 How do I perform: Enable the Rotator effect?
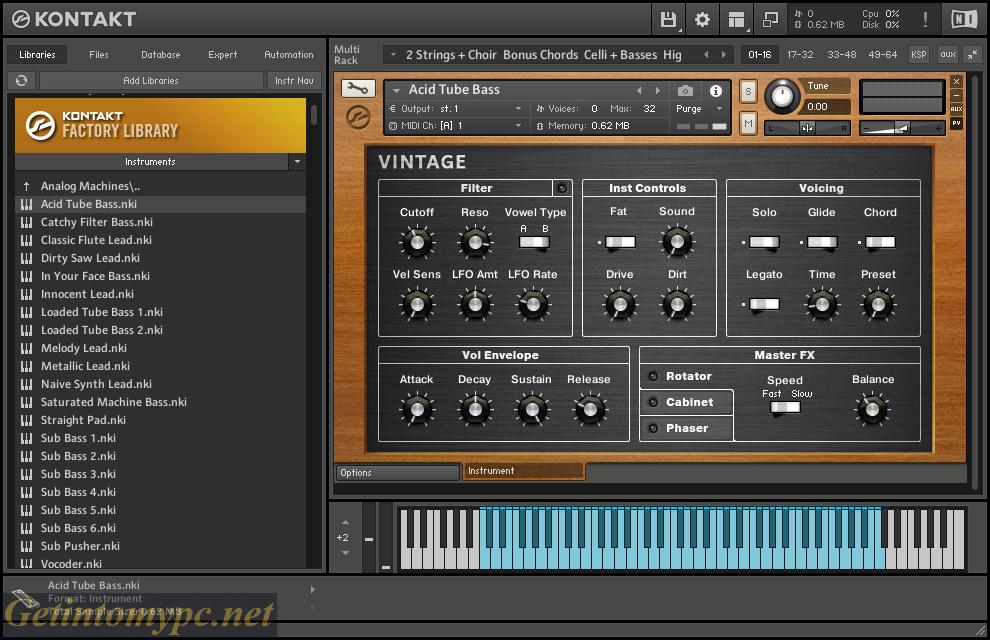coord(653,376)
